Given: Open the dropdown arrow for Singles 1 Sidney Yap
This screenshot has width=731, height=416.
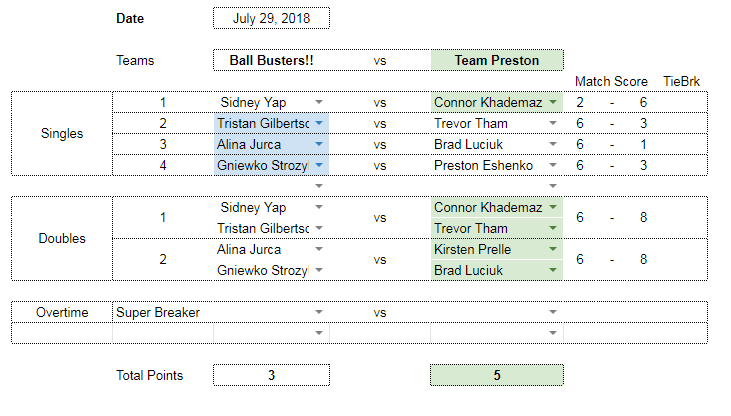Looking at the screenshot, I should tap(319, 102).
